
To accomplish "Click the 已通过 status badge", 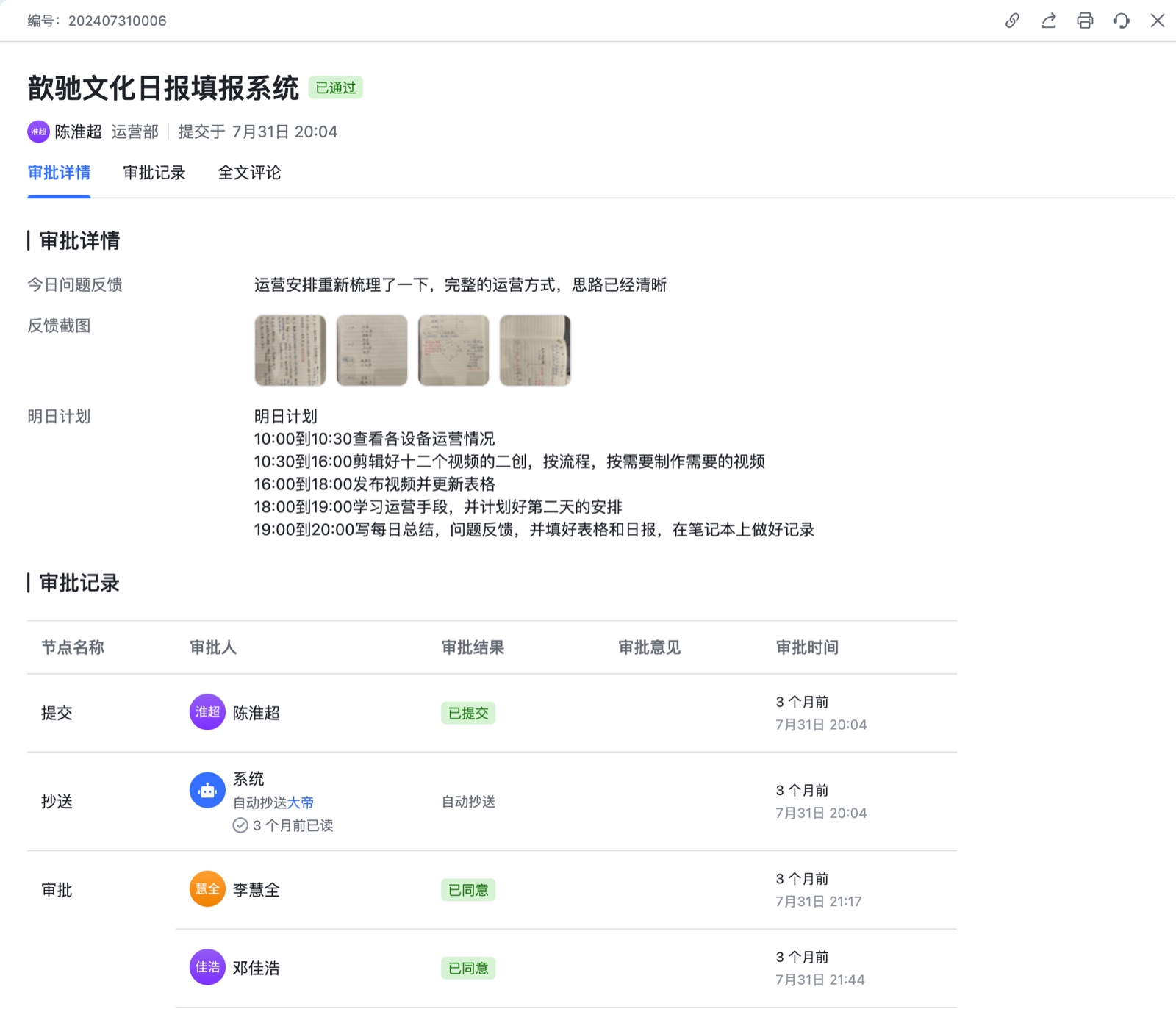I will [336, 87].
